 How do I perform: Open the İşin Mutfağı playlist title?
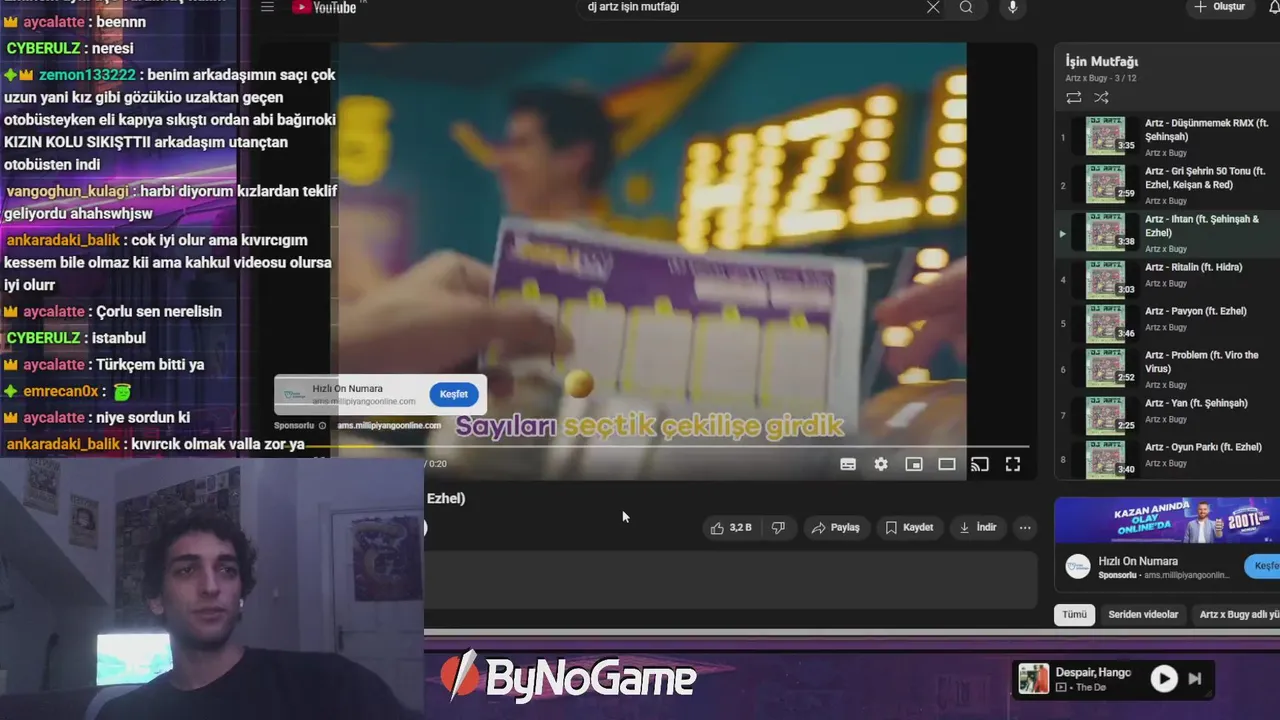tap(1101, 61)
